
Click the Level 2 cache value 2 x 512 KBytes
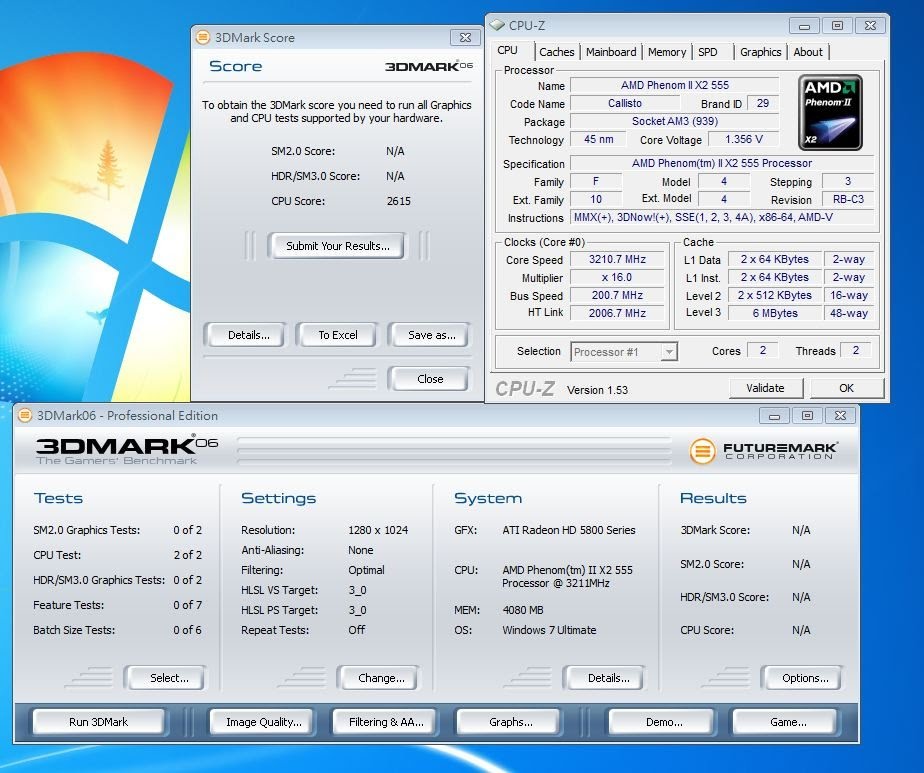pyautogui.click(x=774, y=295)
